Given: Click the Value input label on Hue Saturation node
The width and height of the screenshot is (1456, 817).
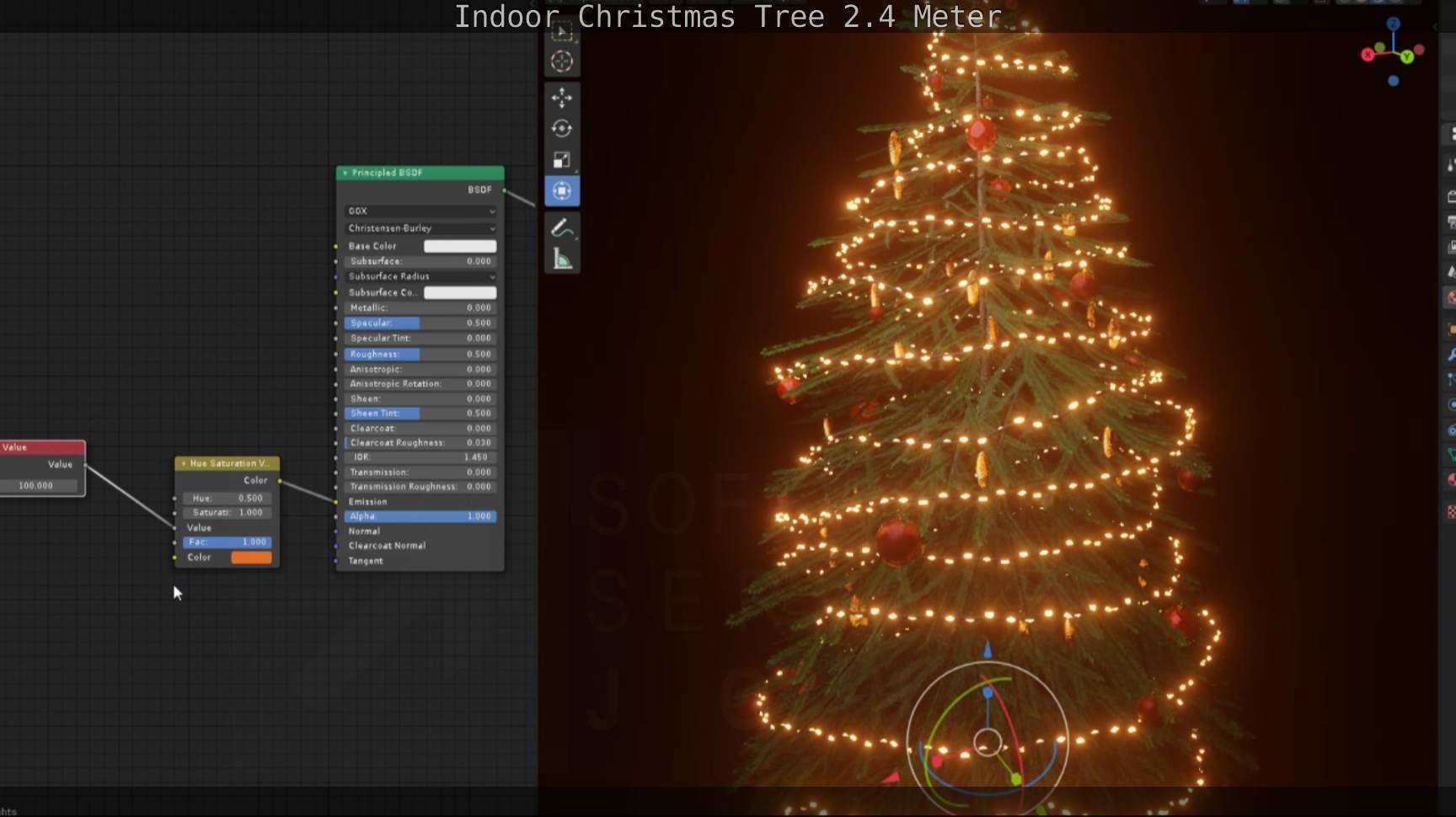Looking at the screenshot, I should [199, 528].
